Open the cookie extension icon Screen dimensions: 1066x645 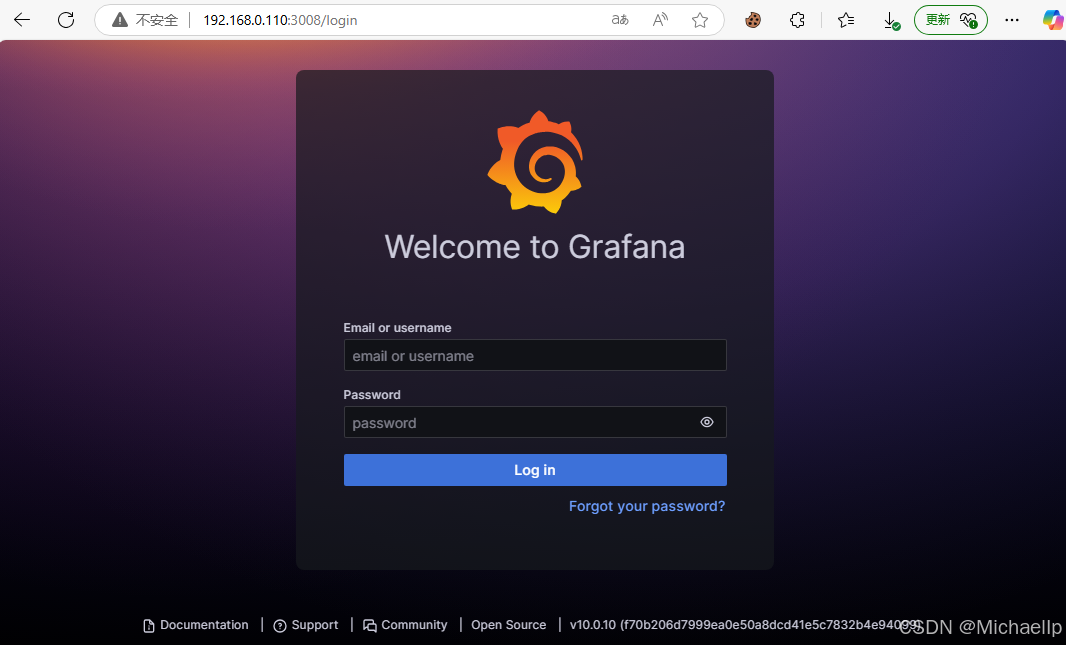tap(753, 20)
